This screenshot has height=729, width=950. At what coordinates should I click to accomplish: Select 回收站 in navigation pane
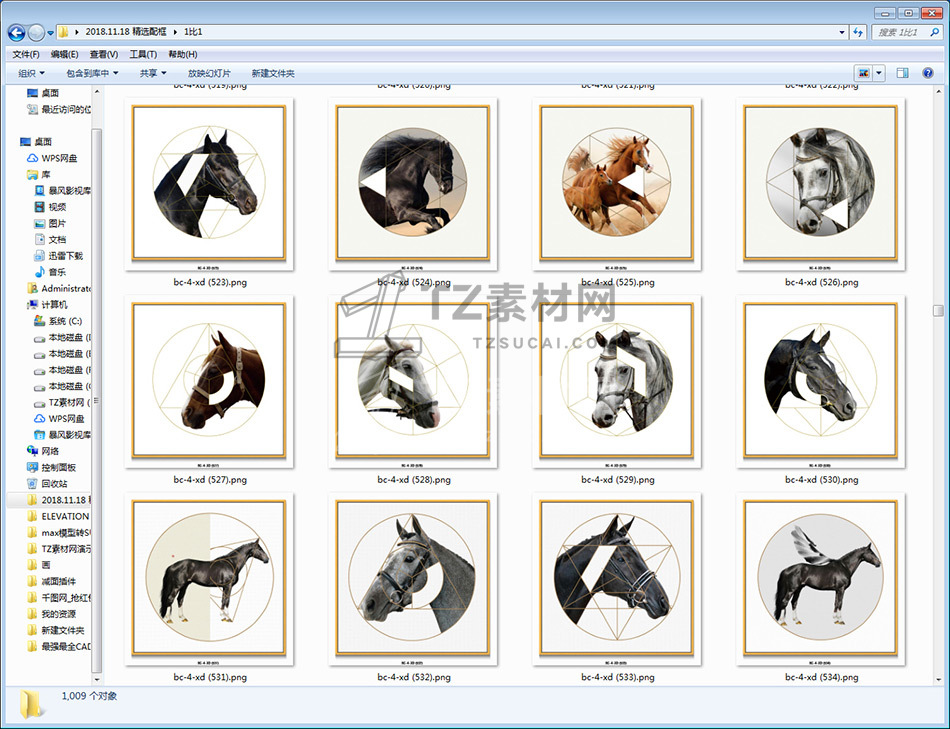tap(47, 484)
